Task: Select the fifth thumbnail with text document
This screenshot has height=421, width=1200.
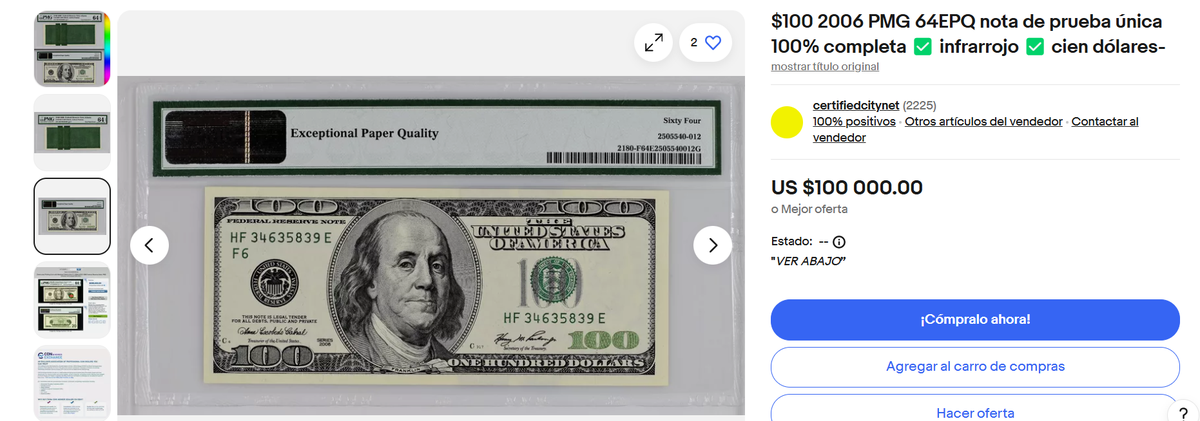Action: (72, 383)
